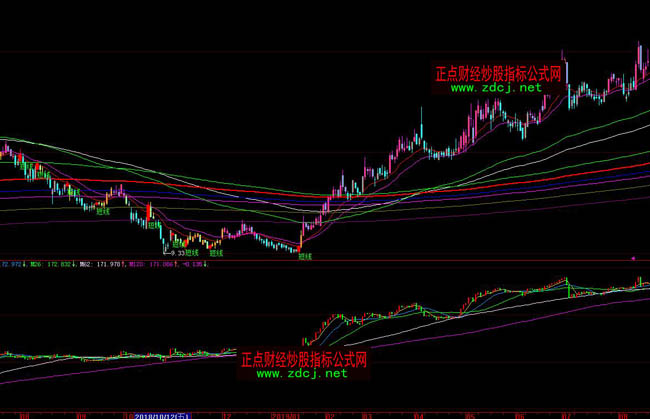Click the first partially cut indicator value 72.972
This screenshot has height=419, width=650.
pos(10,264)
